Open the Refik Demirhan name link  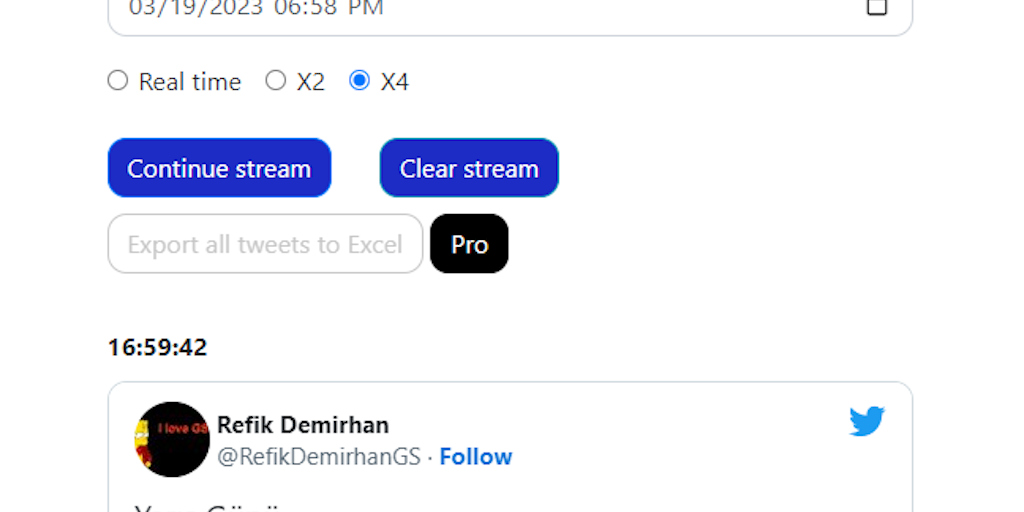(303, 425)
